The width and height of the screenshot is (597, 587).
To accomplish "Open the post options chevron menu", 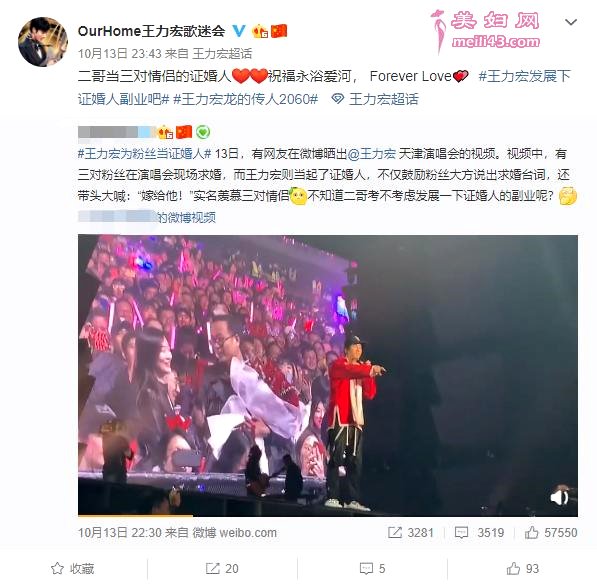I will 570,22.
